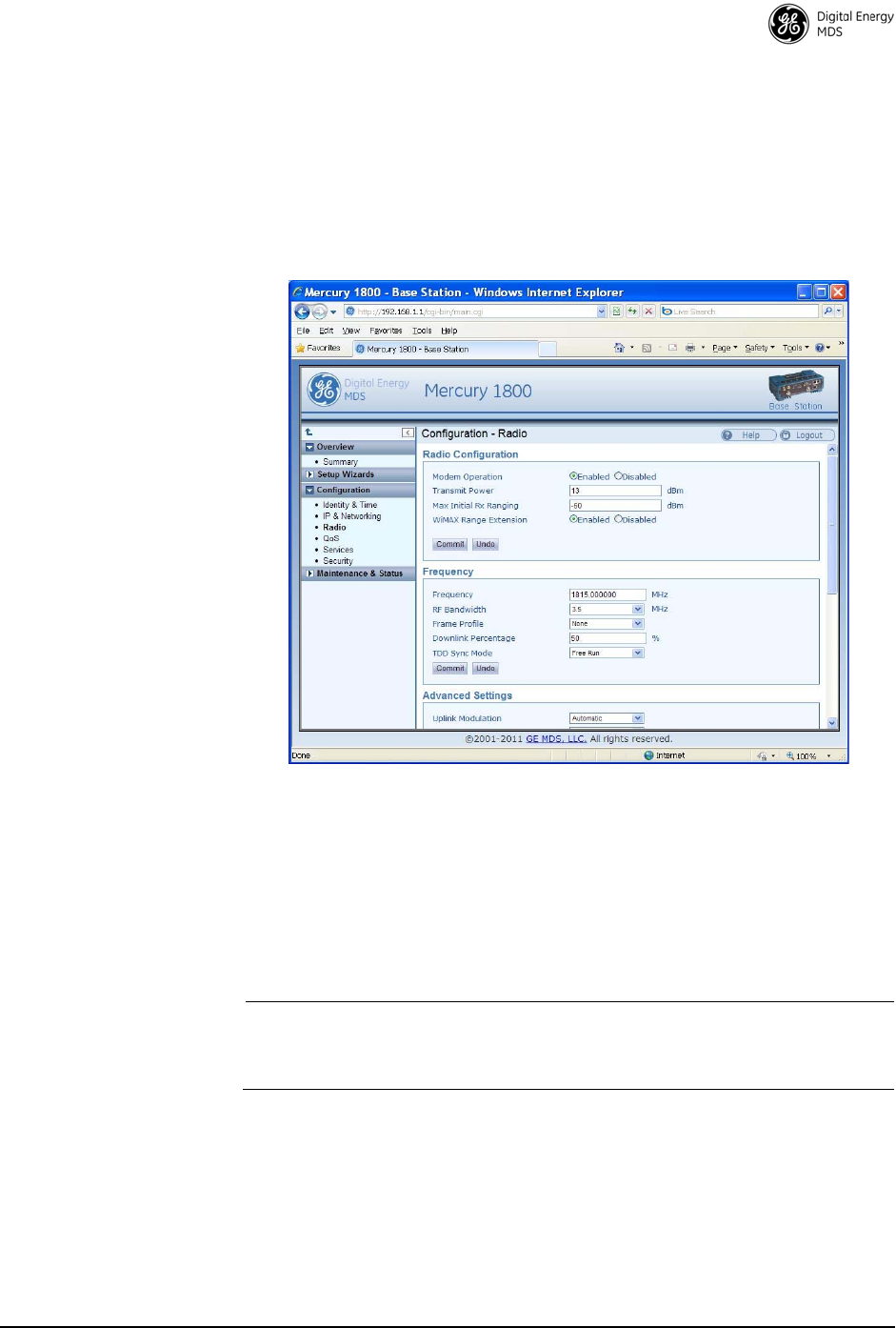Click the Help button on the page
The image size is (896, 1328).
pyautogui.click(x=747, y=435)
